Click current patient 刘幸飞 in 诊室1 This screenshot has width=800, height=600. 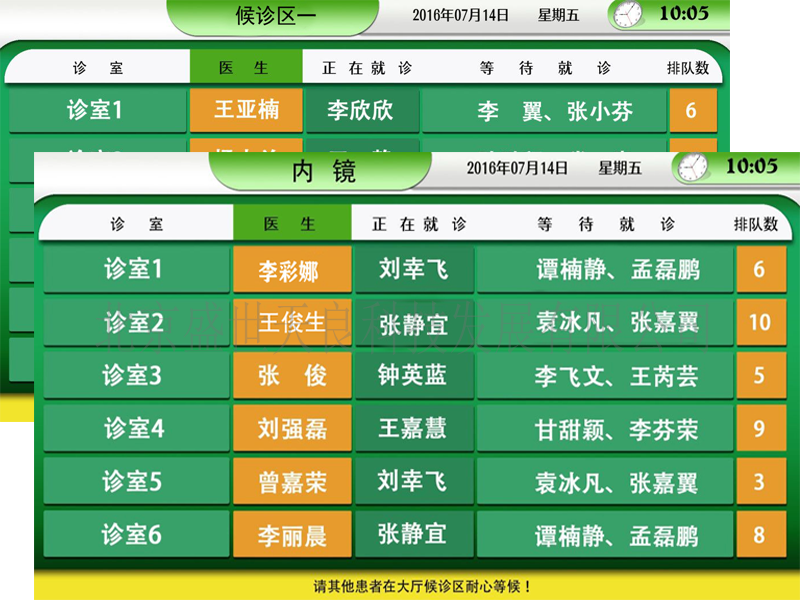(x=415, y=269)
